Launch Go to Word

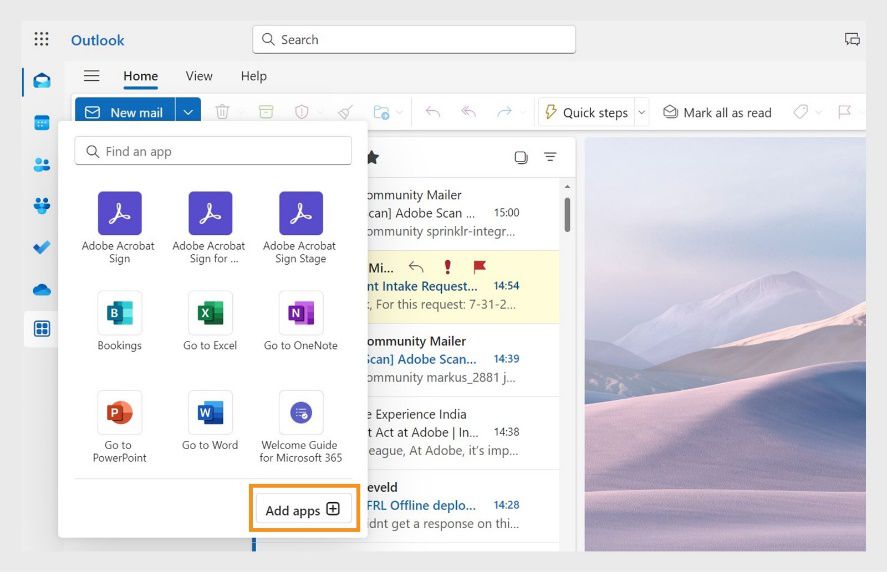[210, 421]
